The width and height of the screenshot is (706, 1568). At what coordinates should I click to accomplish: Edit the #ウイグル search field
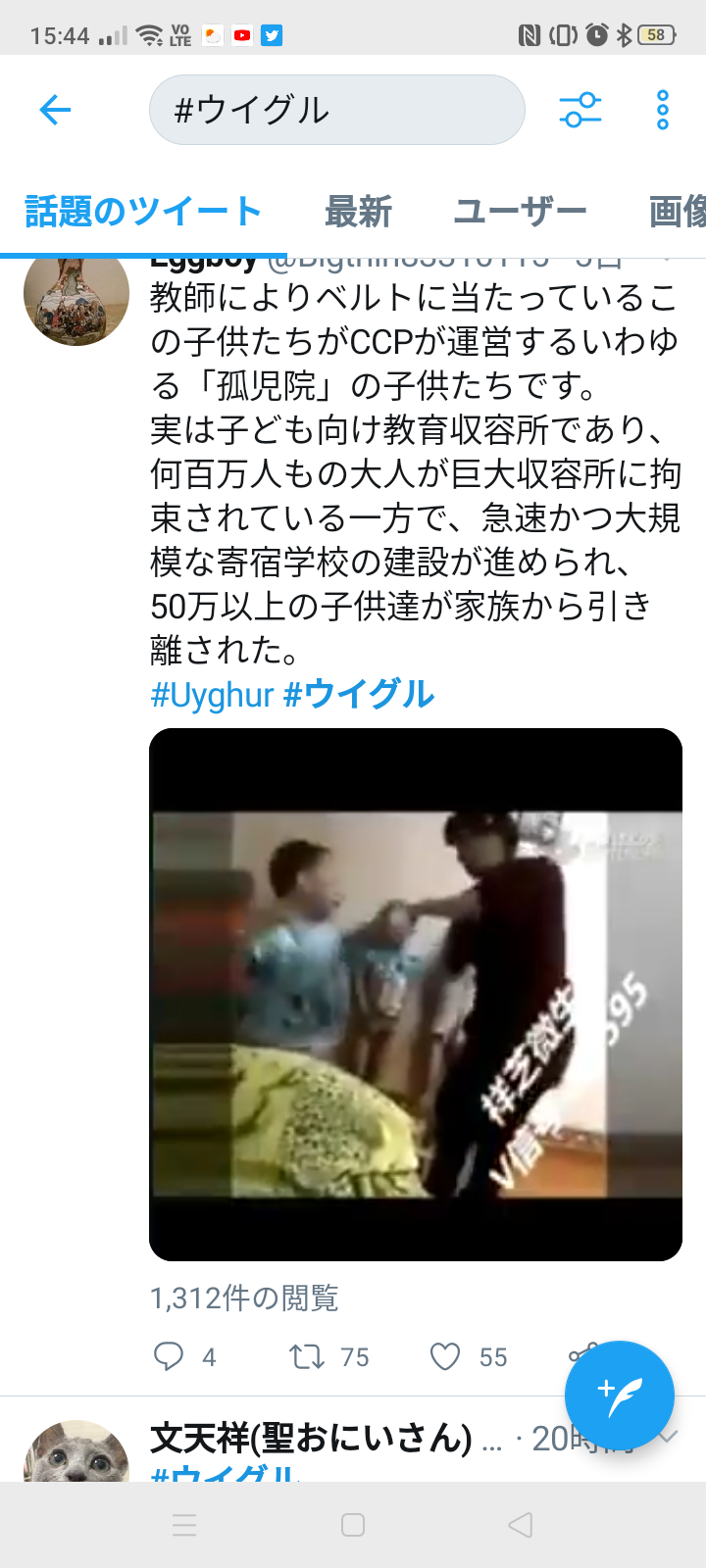[337, 110]
